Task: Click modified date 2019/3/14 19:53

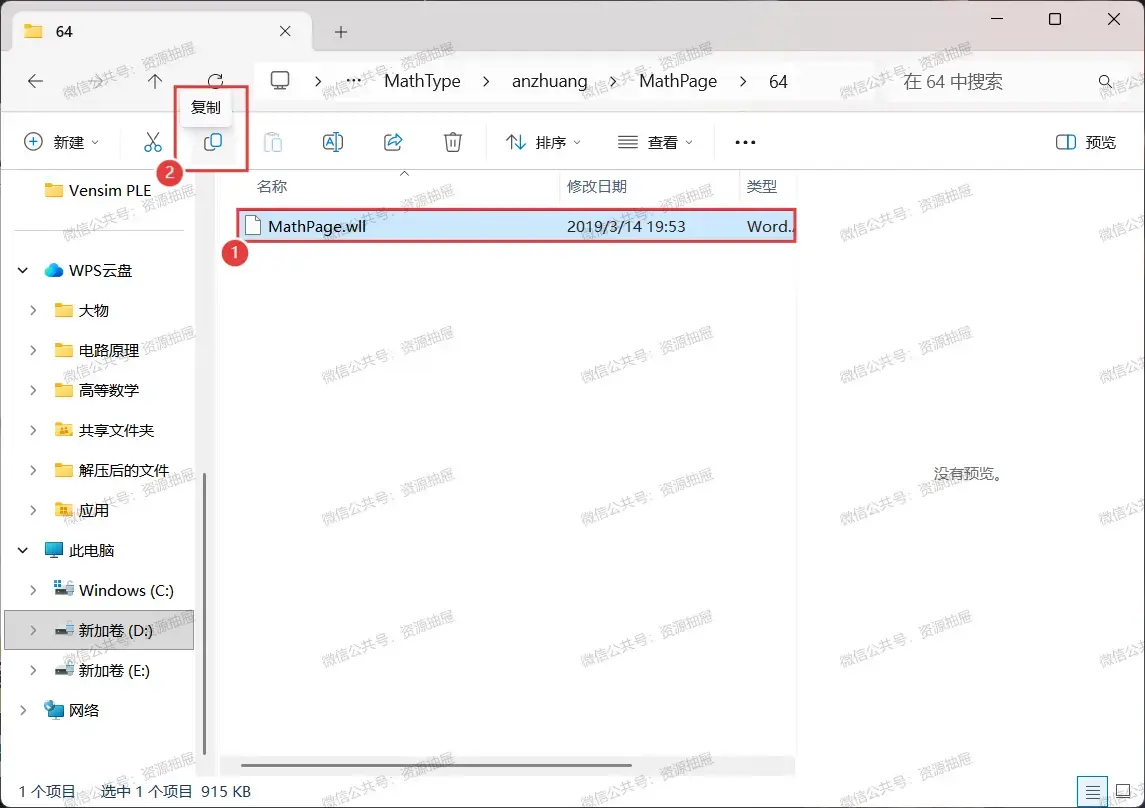Action: point(626,226)
